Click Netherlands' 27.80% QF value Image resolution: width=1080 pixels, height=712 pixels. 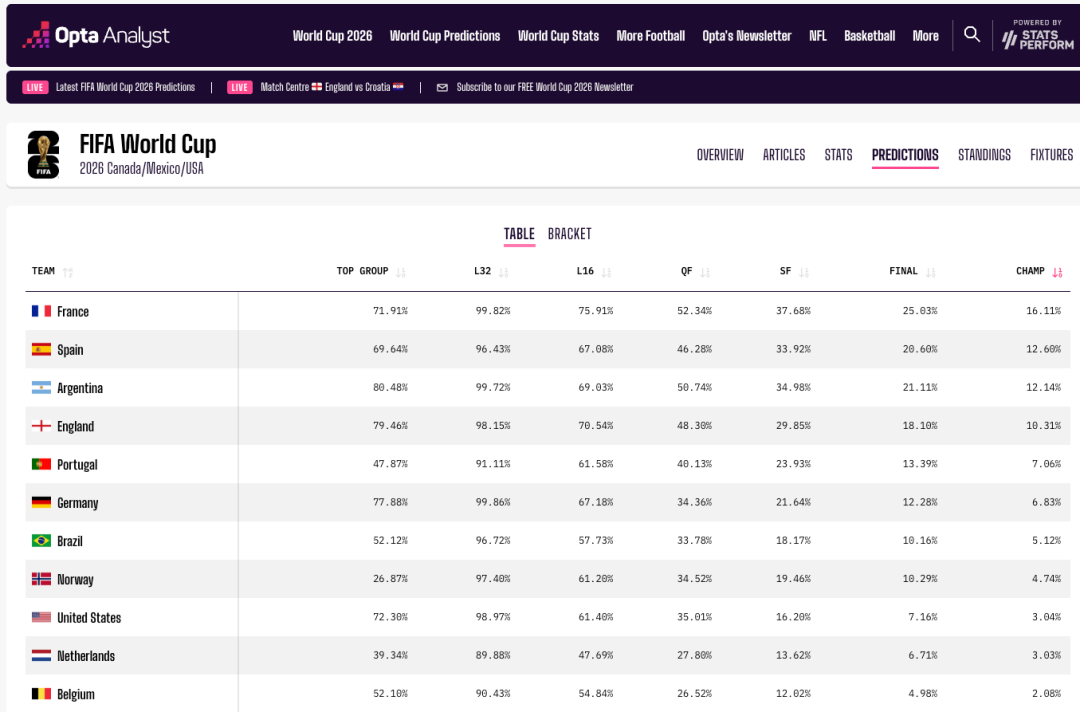tap(694, 656)
